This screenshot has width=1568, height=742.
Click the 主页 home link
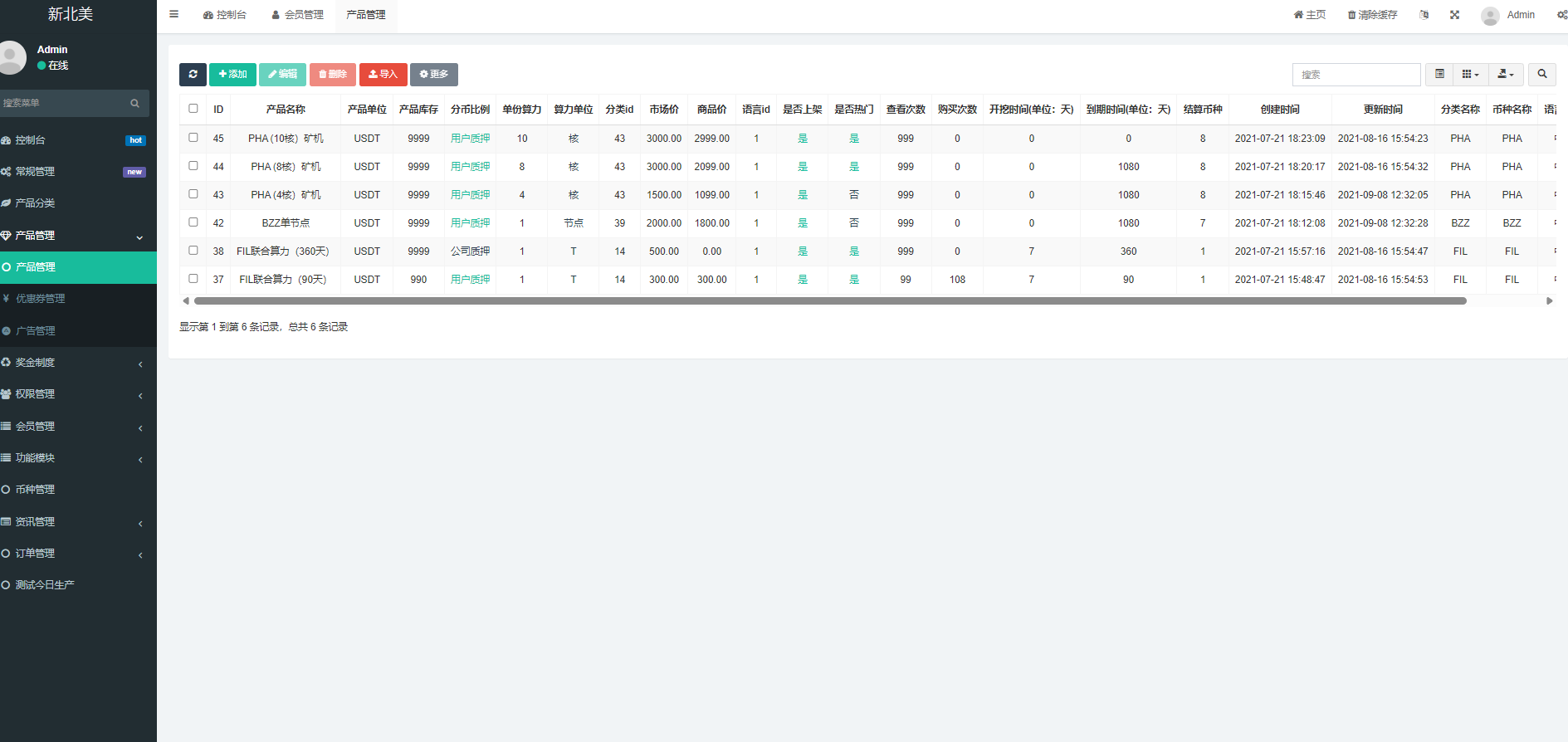pyautogui.click(x=1310, y=15)
